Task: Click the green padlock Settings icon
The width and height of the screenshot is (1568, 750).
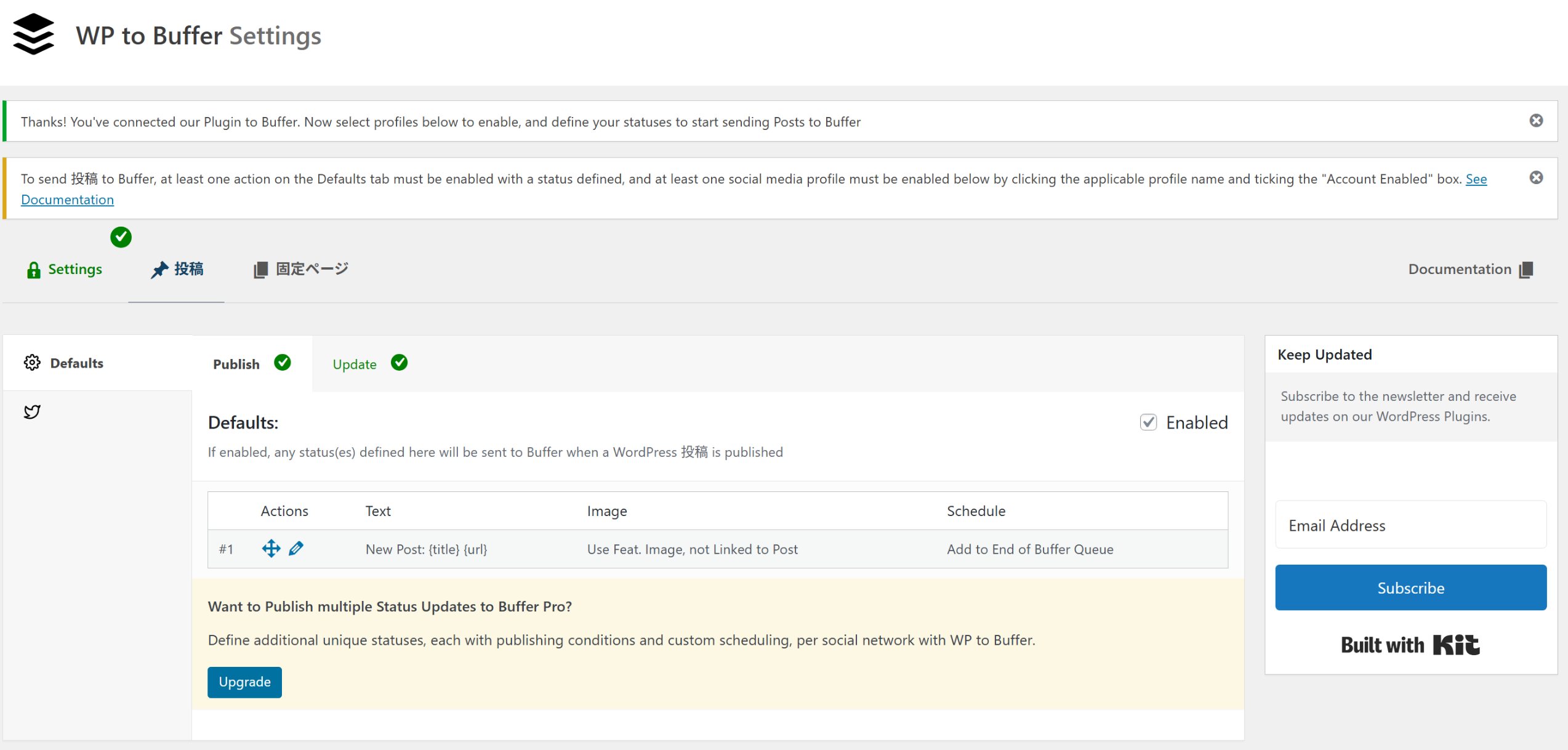Action: (x=33, y=270)
